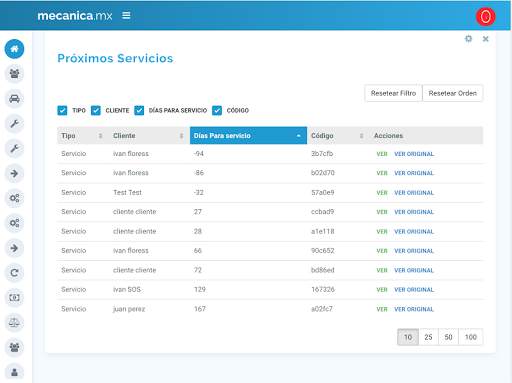
Task: Open panel settings gear icon
Action: coord(468,39)
